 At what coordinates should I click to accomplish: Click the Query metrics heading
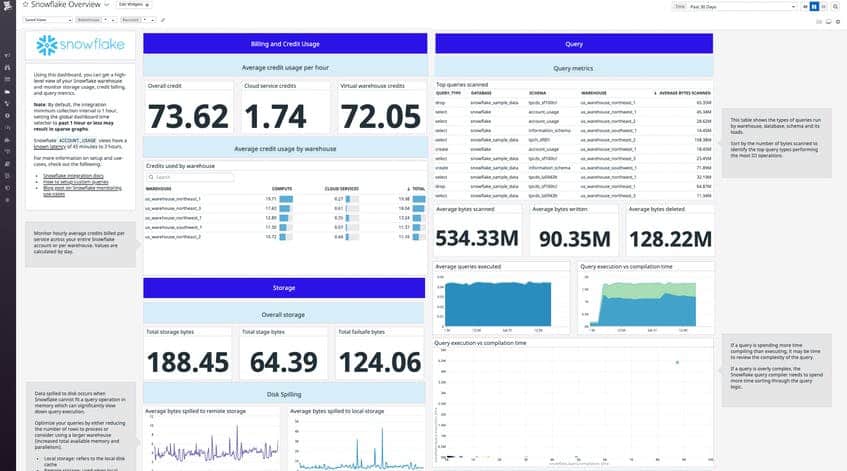click(x=573, y=68)
